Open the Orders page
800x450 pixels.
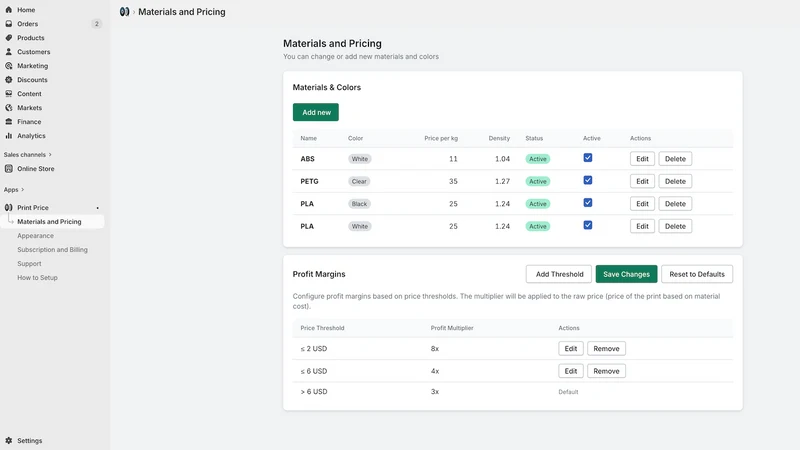(28, 24)
